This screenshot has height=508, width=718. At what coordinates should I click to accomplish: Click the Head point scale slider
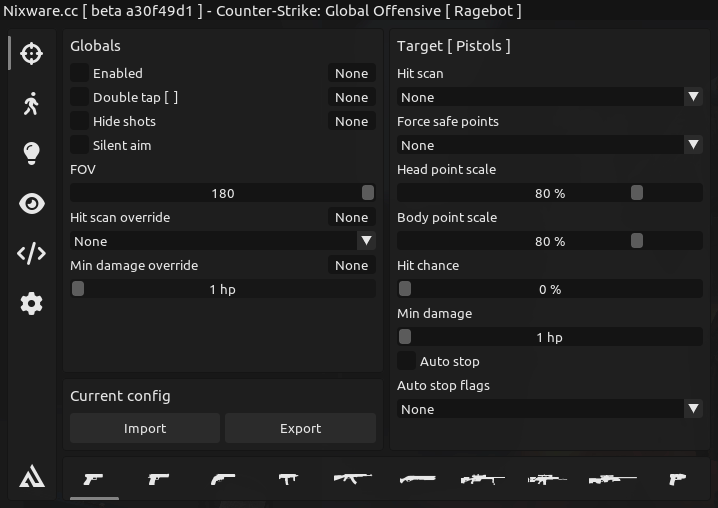[x=549, y=193]
